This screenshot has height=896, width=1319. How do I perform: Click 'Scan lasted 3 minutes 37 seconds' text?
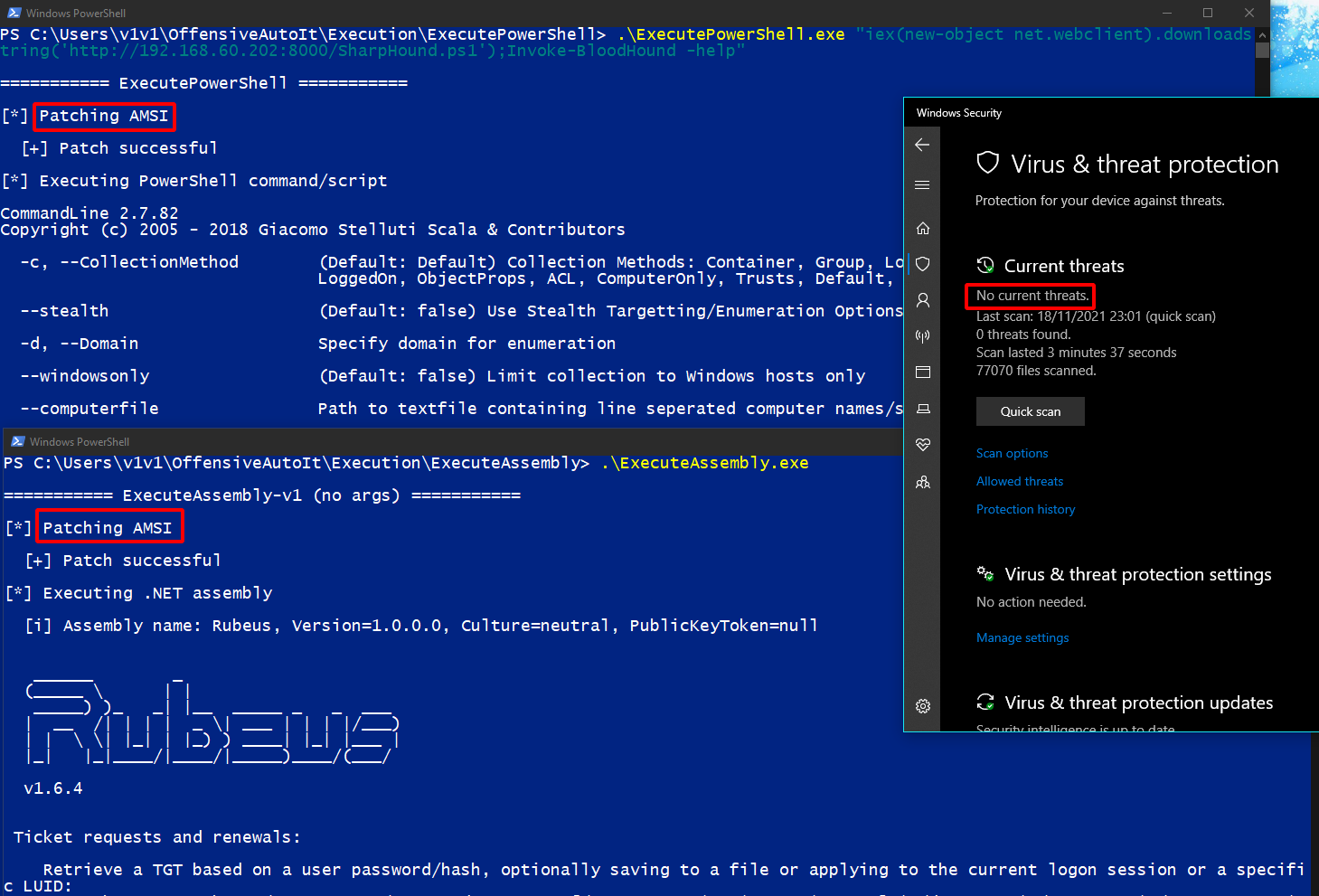click(1077, 353)
